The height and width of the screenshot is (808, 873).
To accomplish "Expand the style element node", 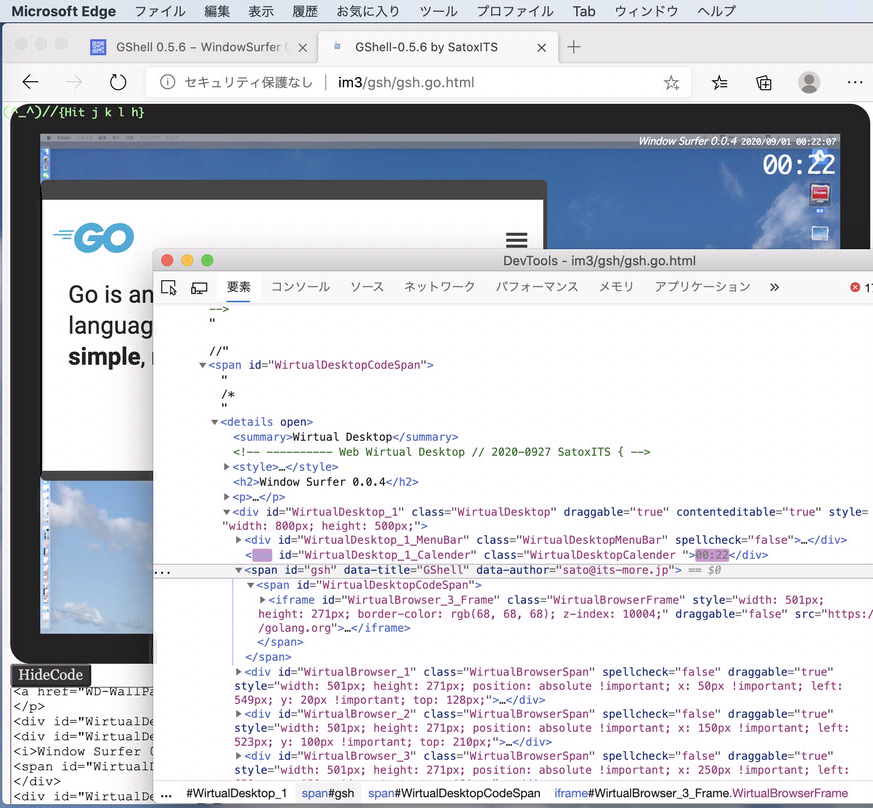I will (227, 467).
